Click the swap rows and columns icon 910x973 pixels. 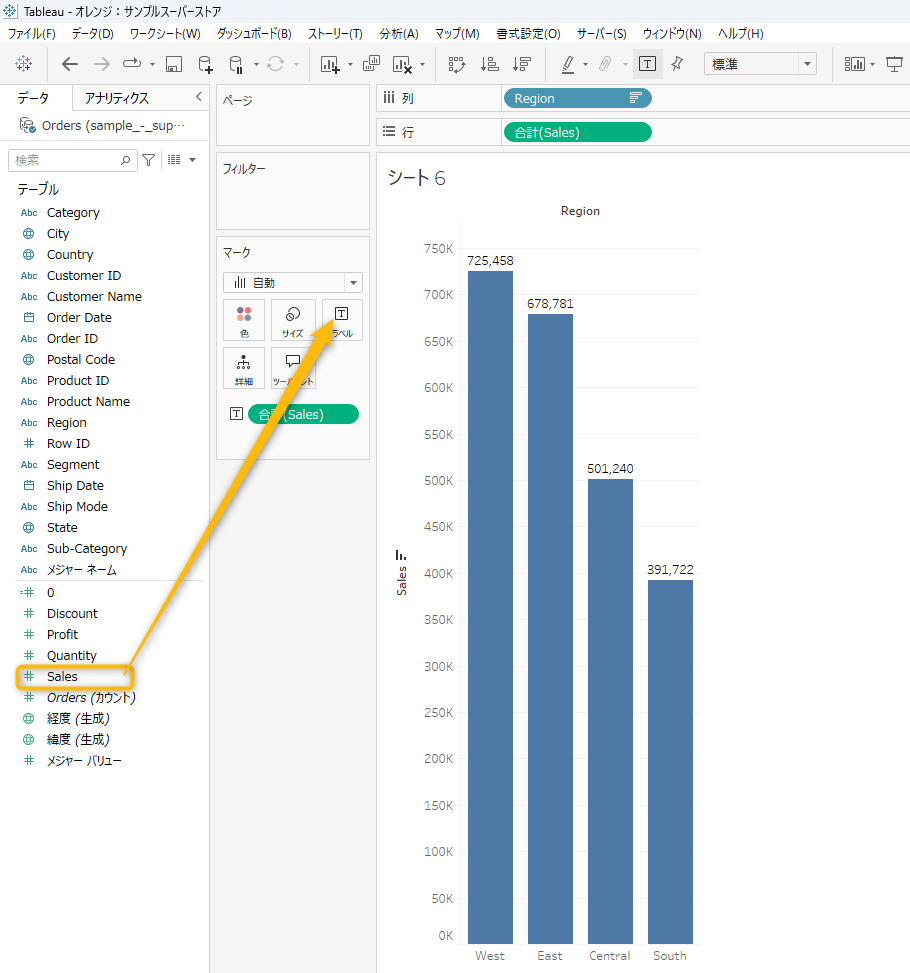[x=457, y=64]
